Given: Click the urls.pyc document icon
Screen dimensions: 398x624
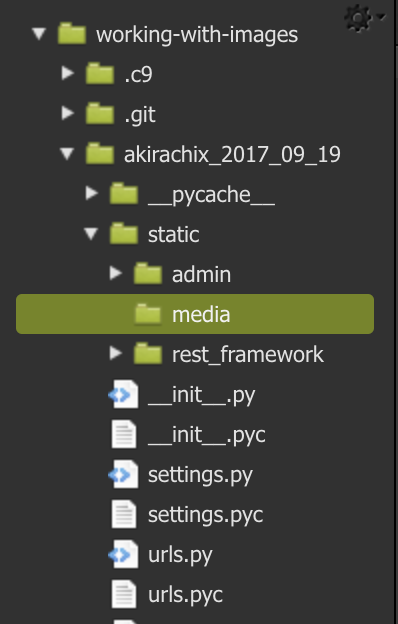Looking at the screenshot, I should point(124,594).
